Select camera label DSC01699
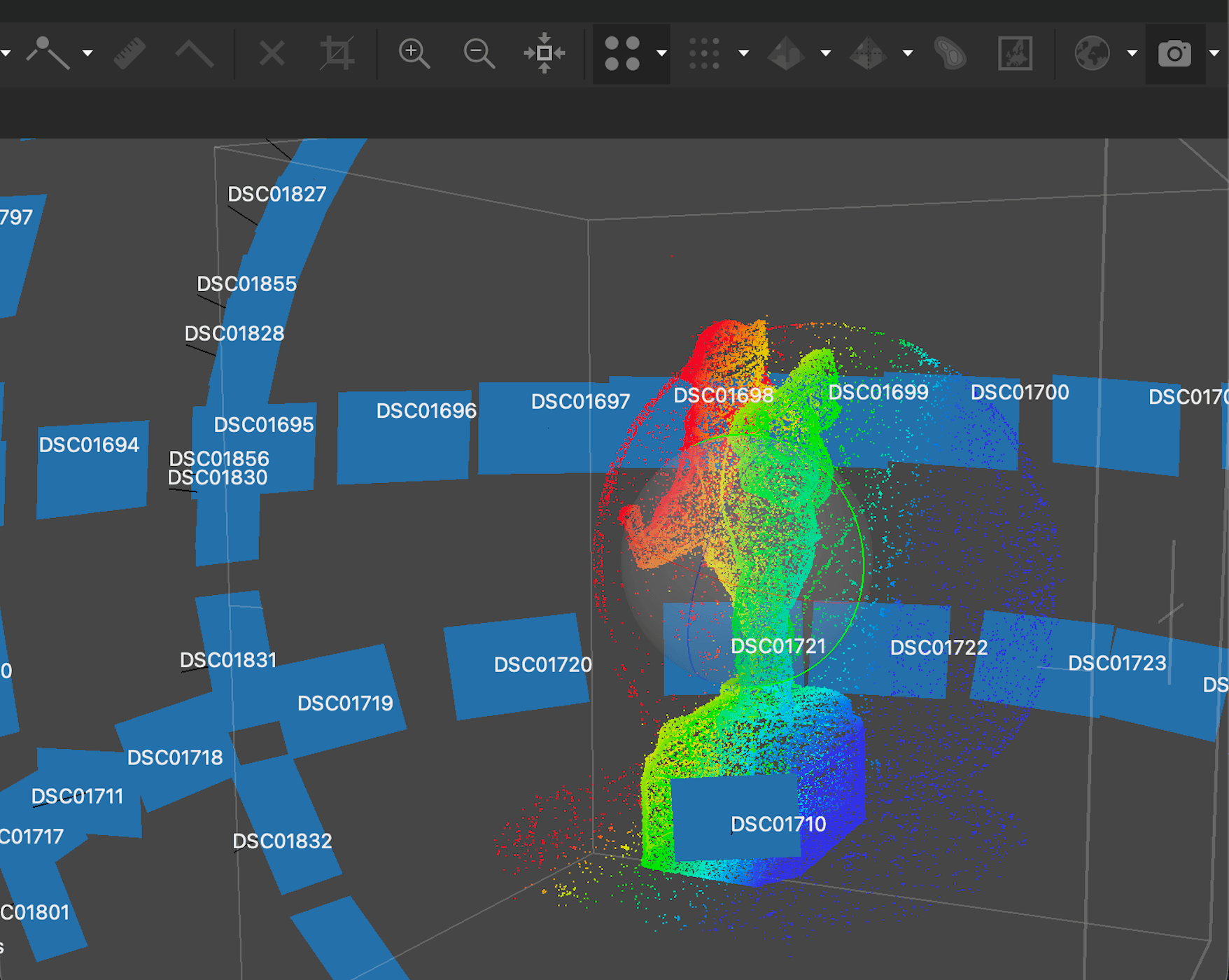The image size is (1229, 980). click(878, 392)
